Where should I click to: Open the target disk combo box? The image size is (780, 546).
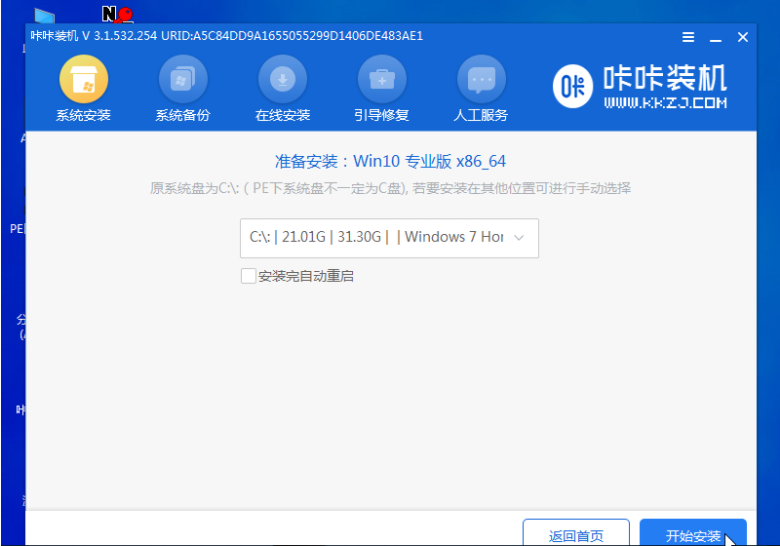click(380, 238)
